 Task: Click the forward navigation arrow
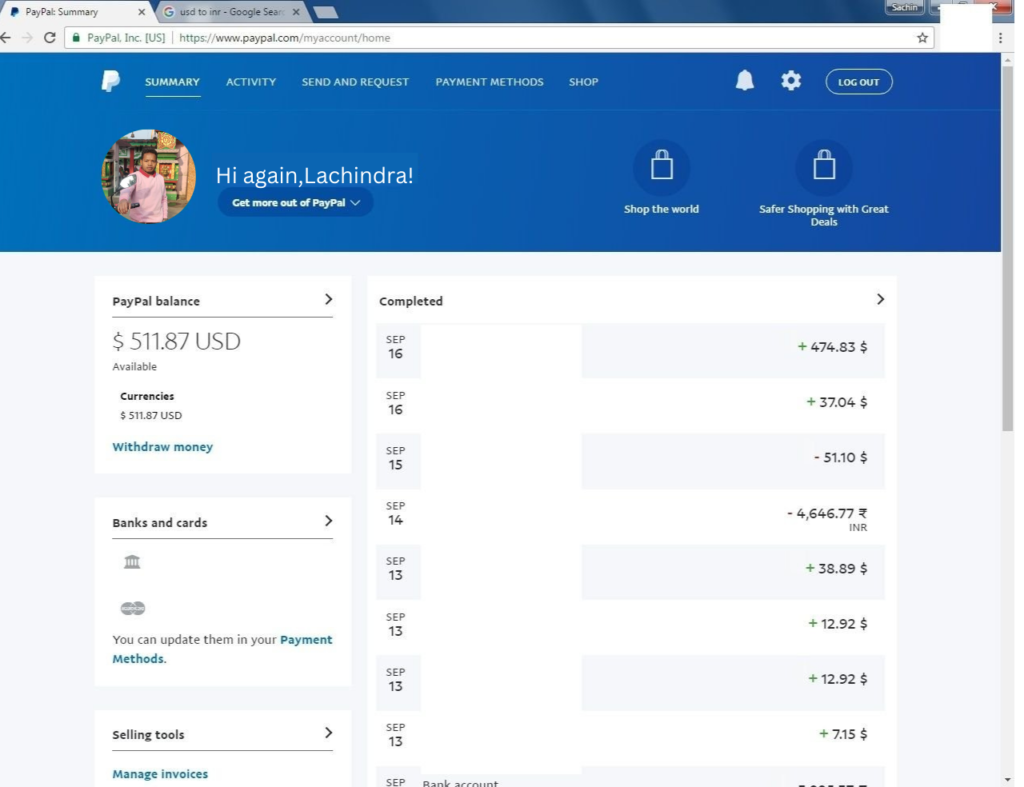coord(27,38)
